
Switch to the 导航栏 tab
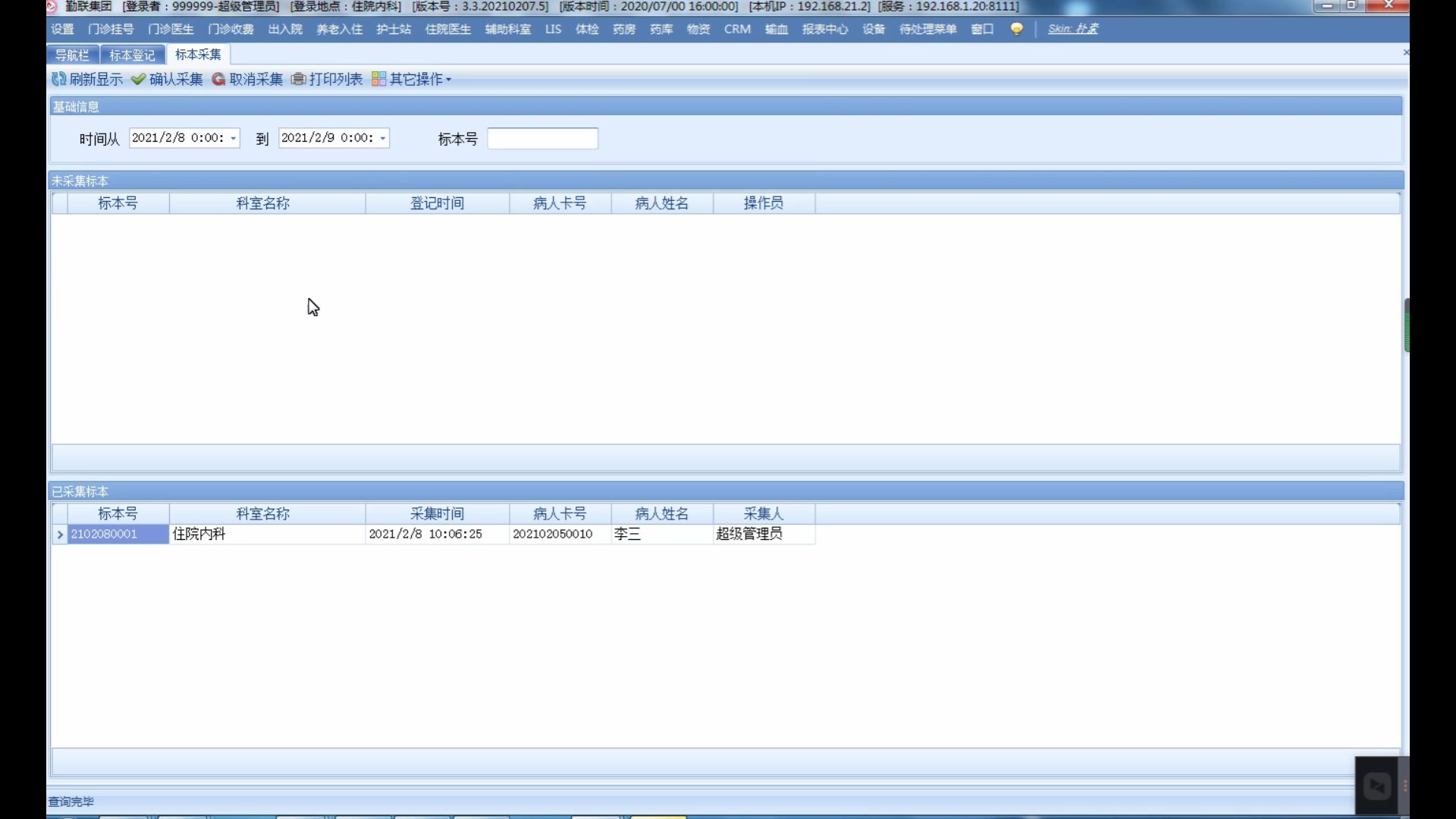72,55
